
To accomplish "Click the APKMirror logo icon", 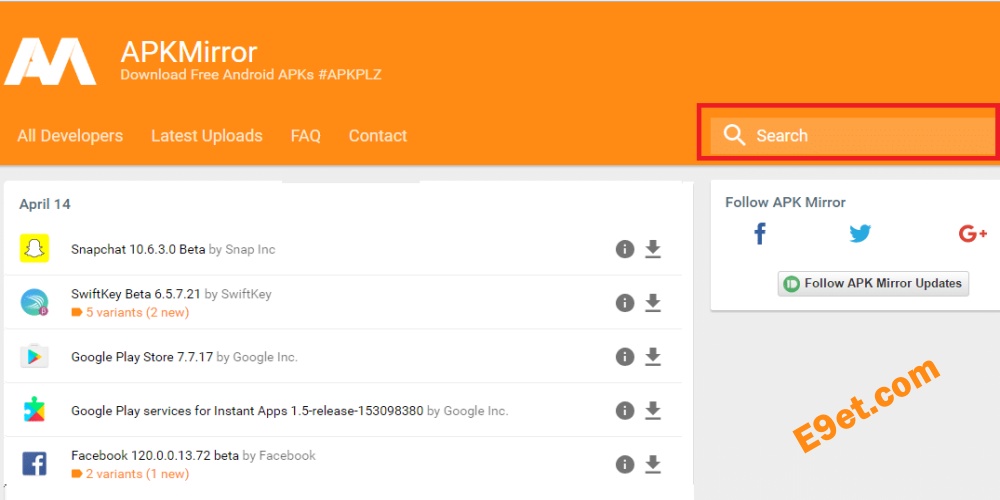I will point(50,61).
